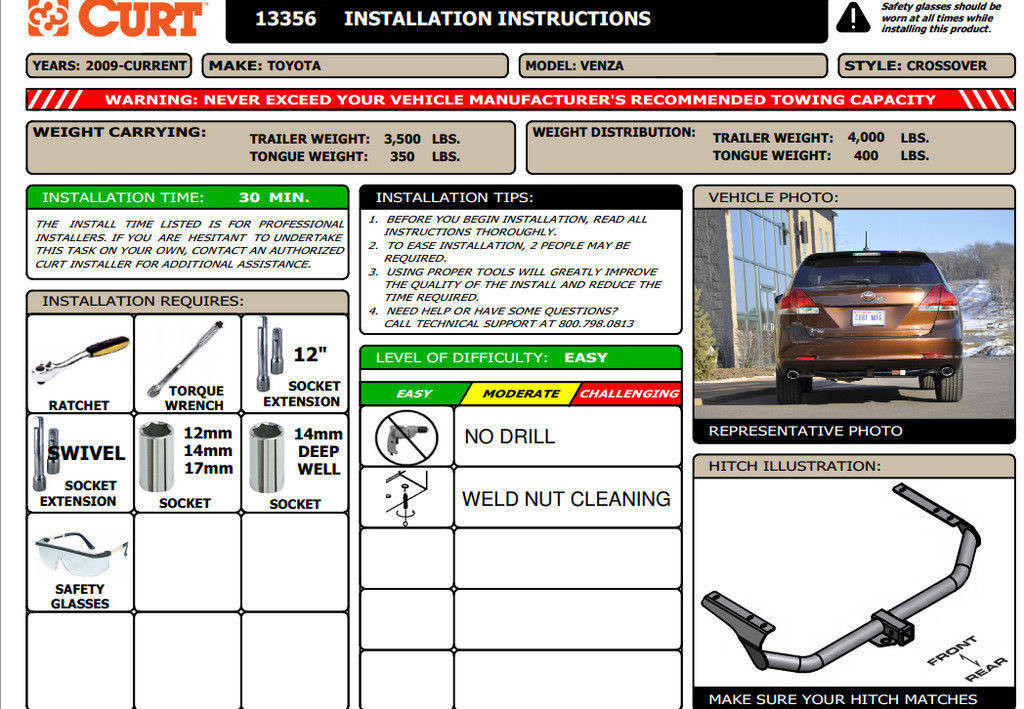This screenshot has height=709, width=1024.
Task: Click the "WEIGHT CARRYING:" heading
Action: [120, 132]
